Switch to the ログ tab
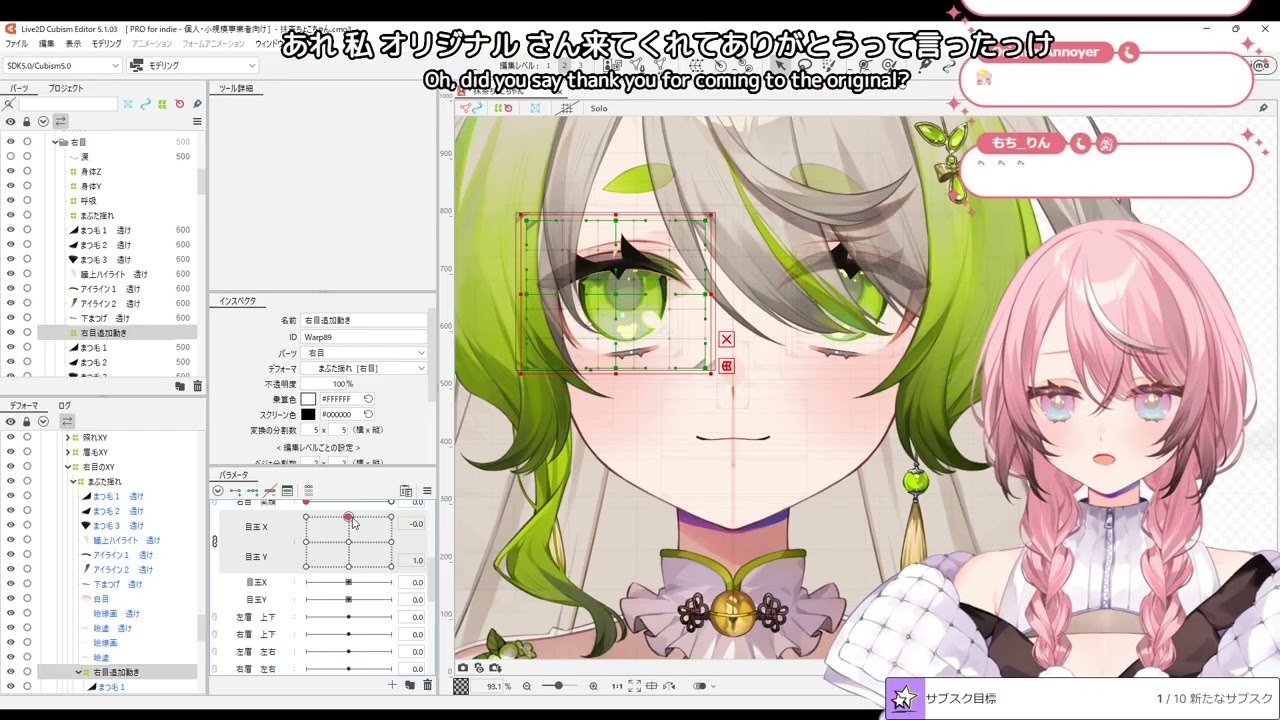The width and height of the screenshot is (1280, 720). pos(64,406)
